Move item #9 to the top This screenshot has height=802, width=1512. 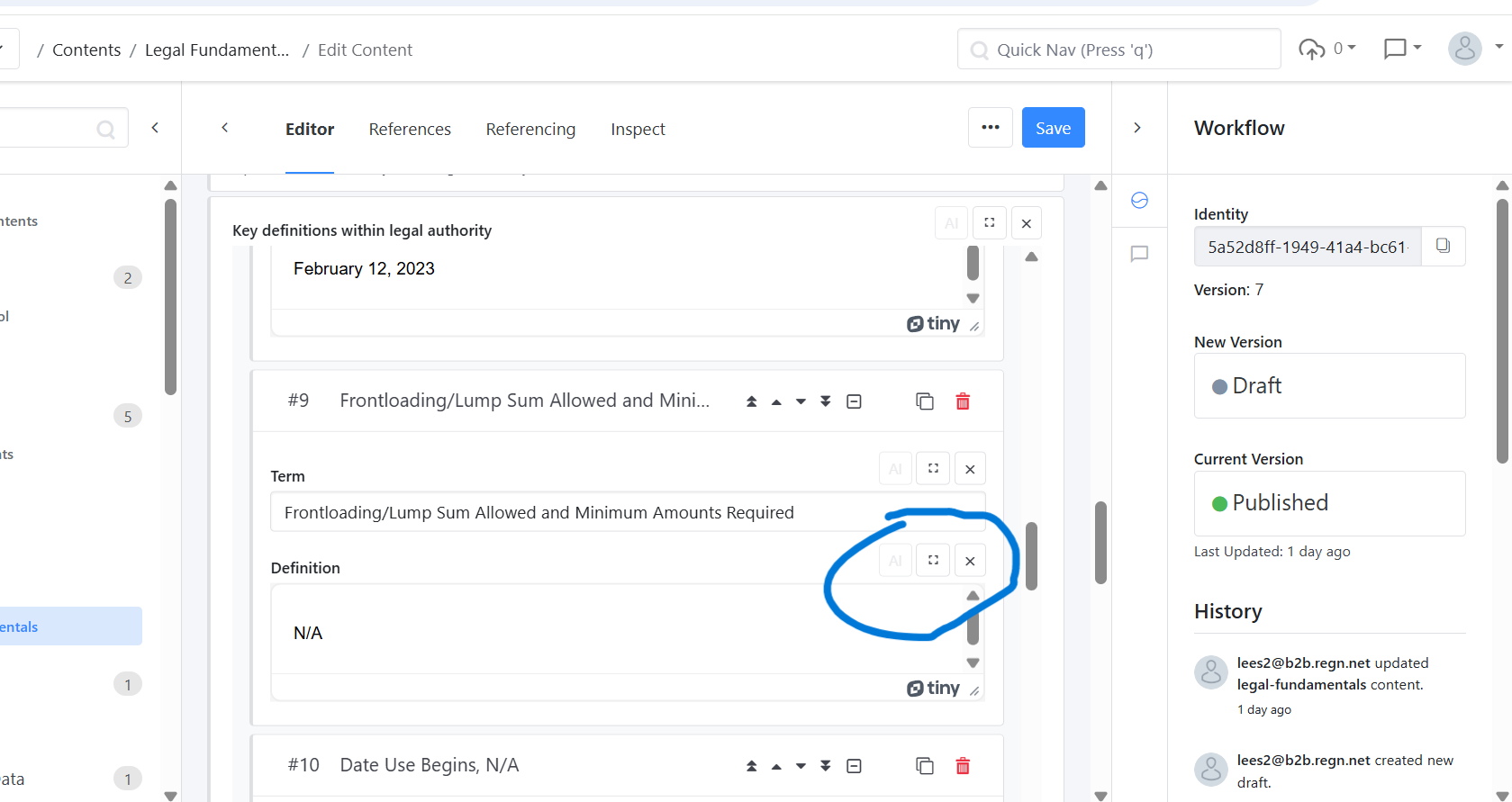[751, 401]
